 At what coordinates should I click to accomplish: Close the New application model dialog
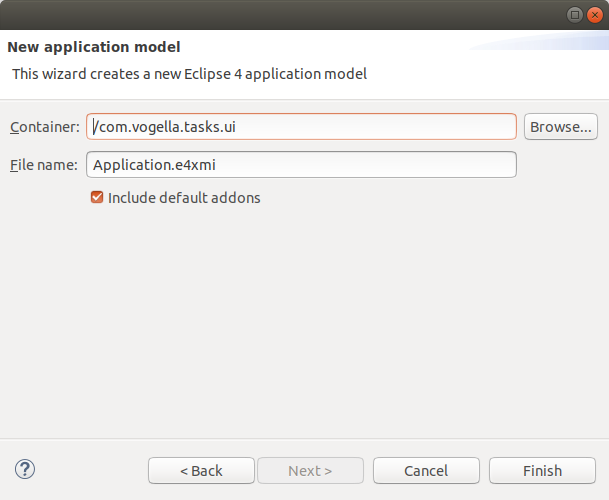[x=595, y=15]
